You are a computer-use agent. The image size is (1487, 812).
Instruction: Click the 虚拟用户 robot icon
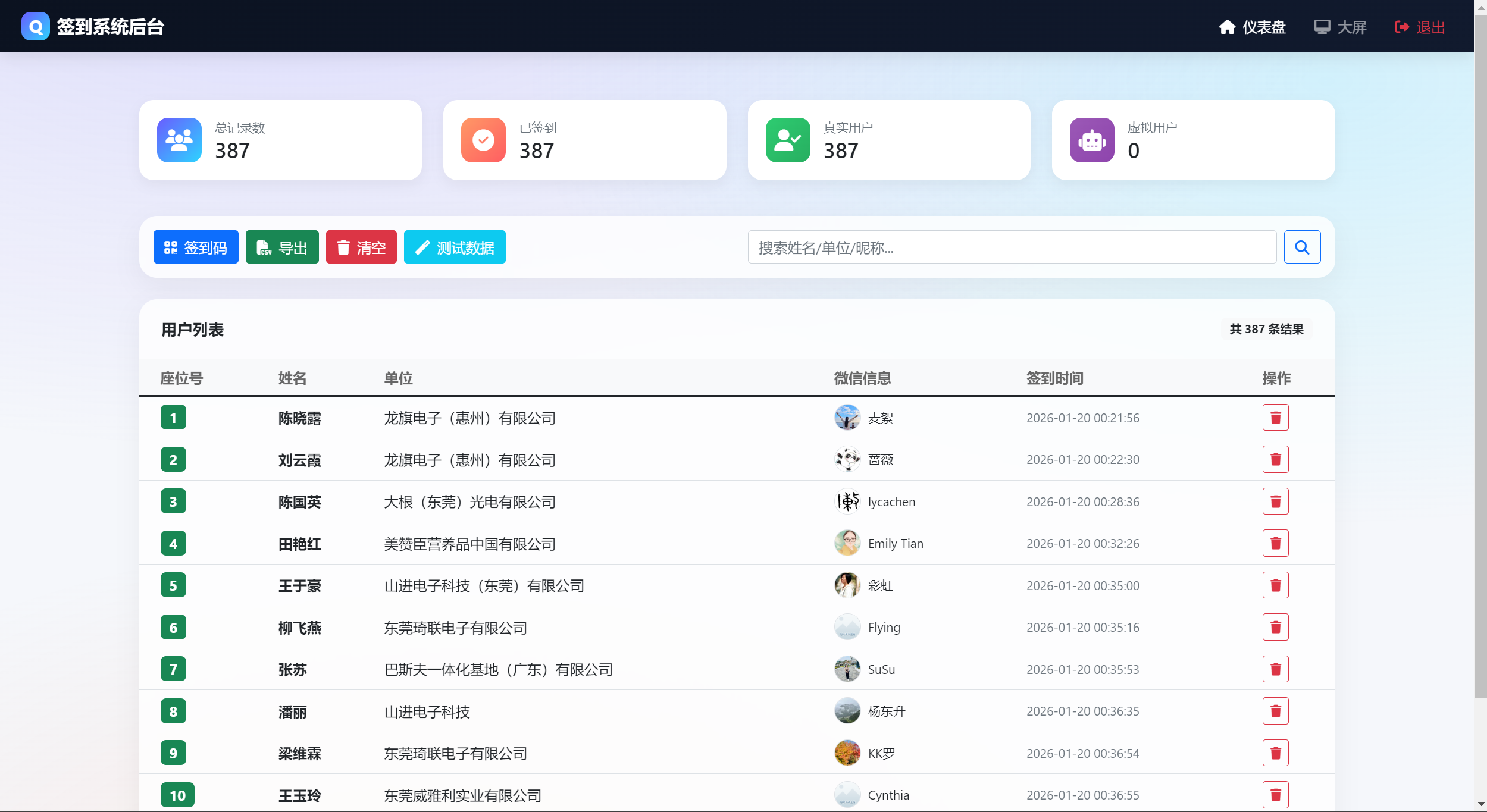(1092, 140)
